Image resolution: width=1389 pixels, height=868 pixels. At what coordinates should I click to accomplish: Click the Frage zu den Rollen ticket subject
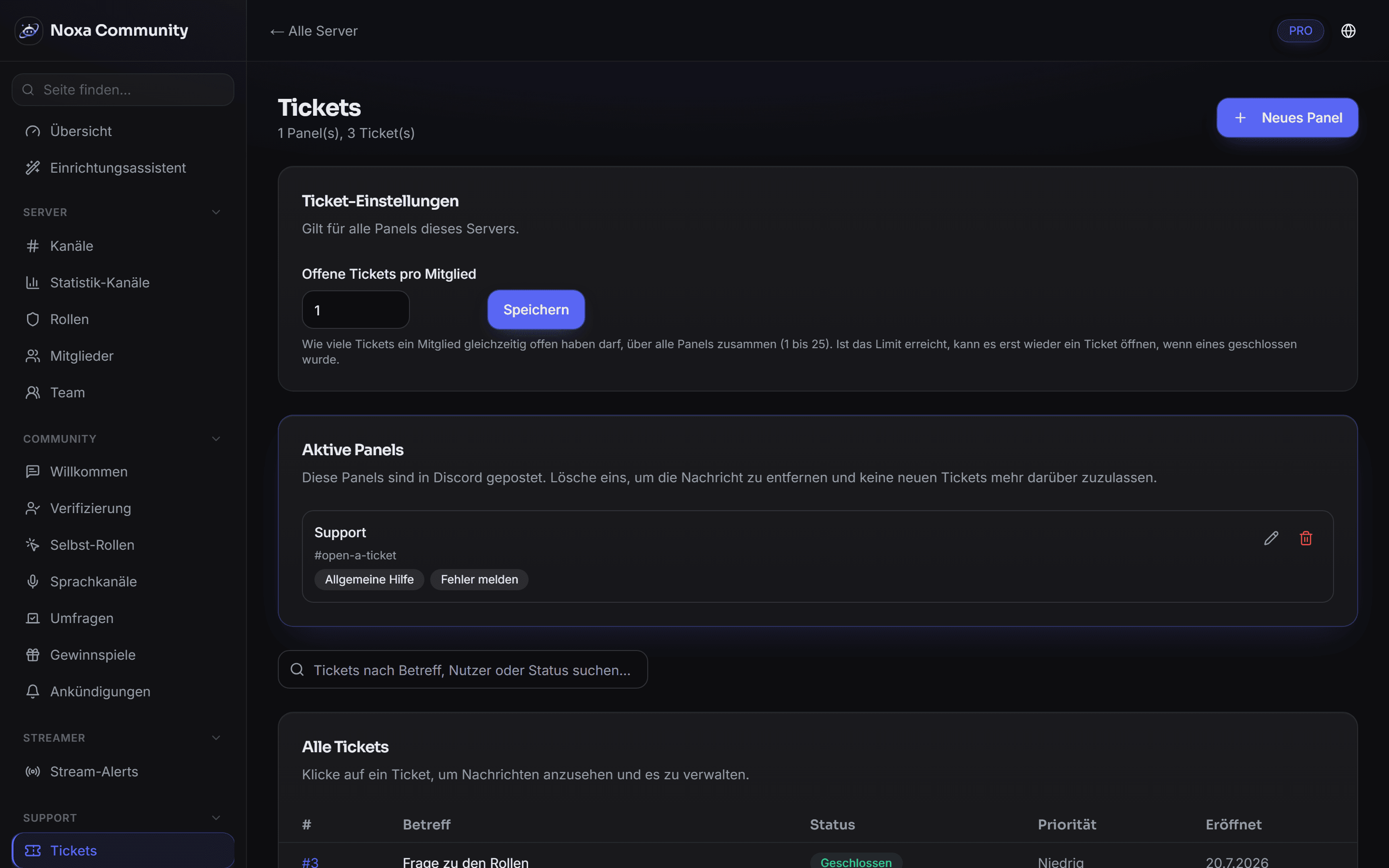[465, 862]
